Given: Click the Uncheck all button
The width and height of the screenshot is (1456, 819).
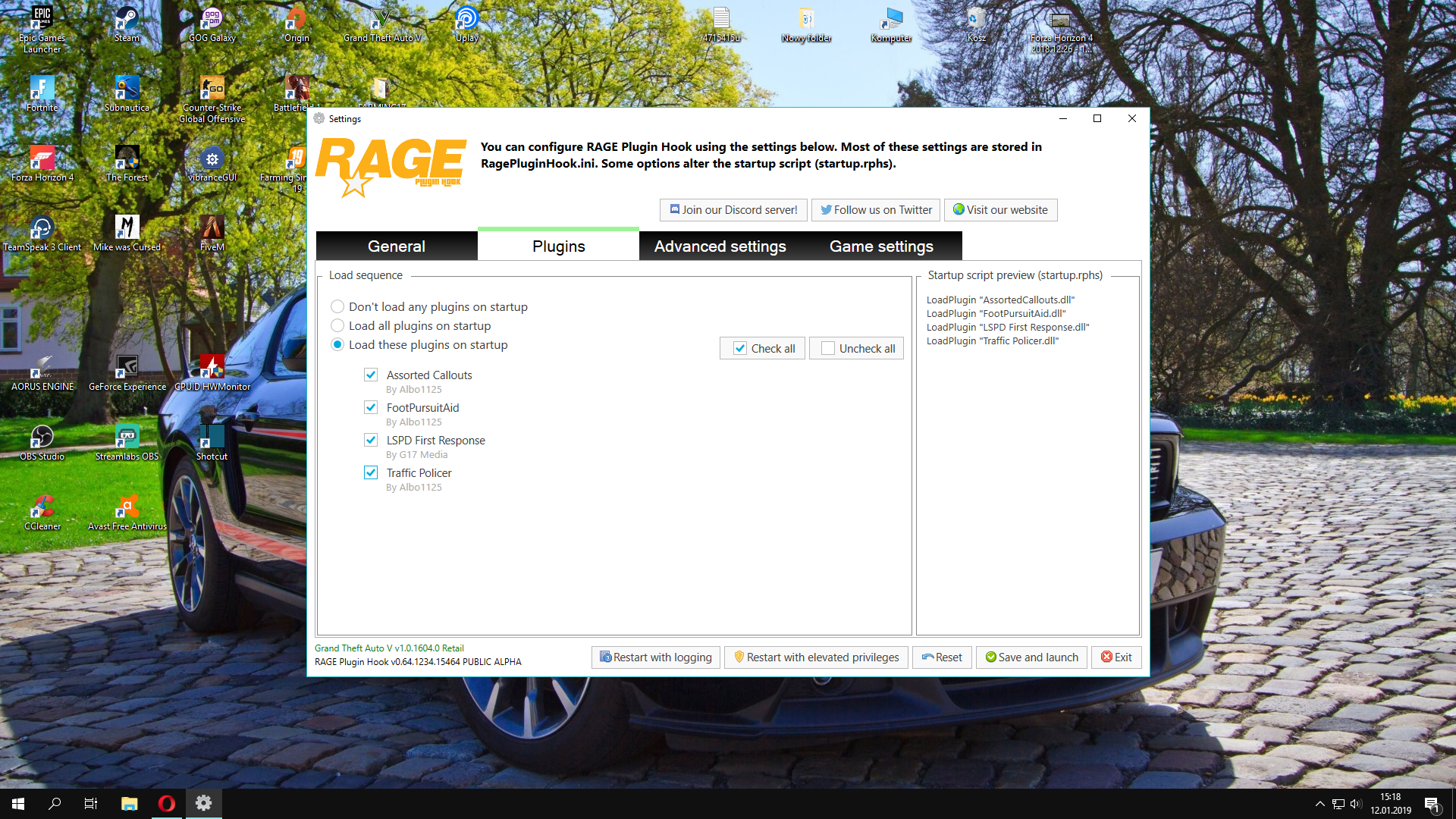Looking at the screenshot, I should (x=856, y=348).
